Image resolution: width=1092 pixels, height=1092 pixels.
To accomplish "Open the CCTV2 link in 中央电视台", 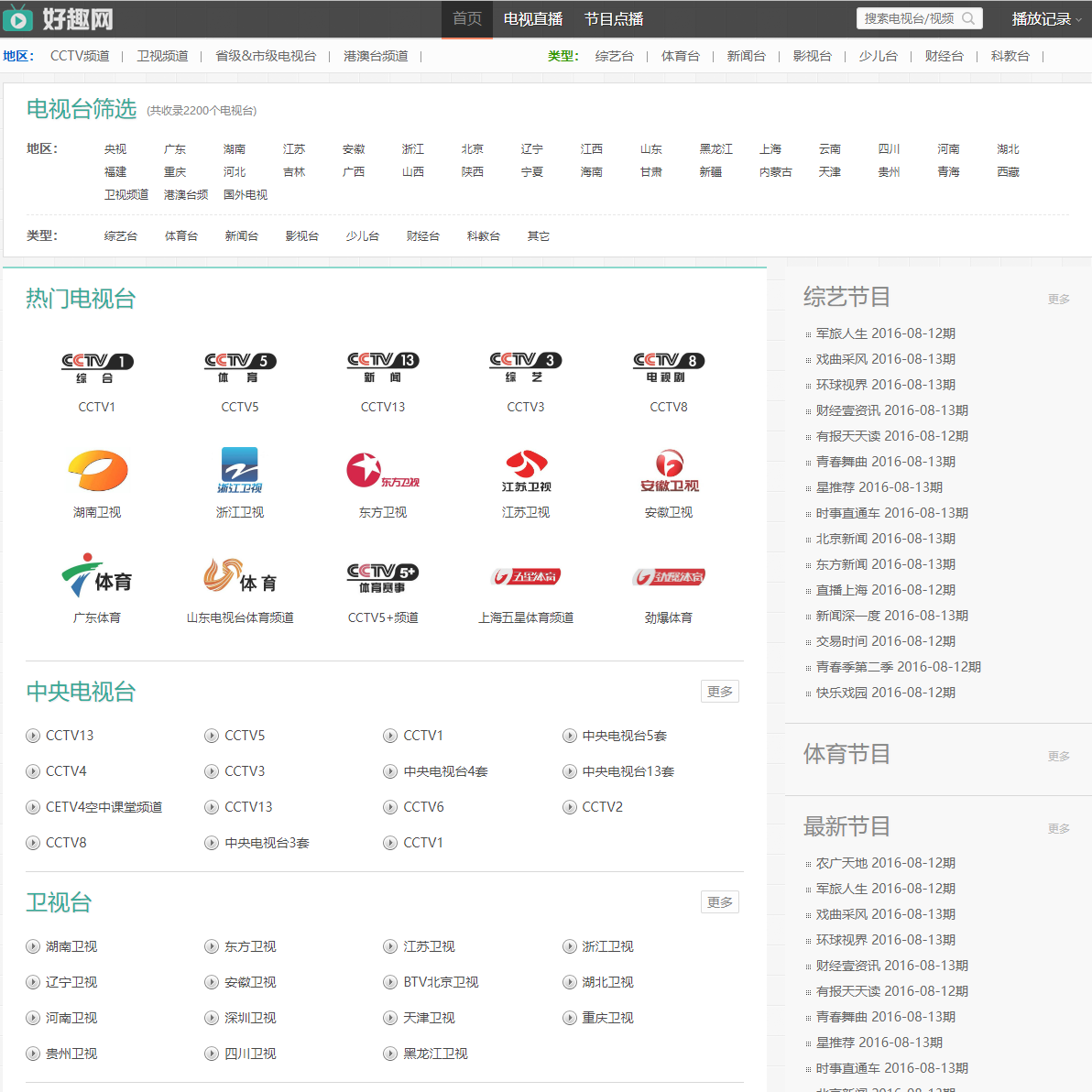I will (x=603, y=807).
